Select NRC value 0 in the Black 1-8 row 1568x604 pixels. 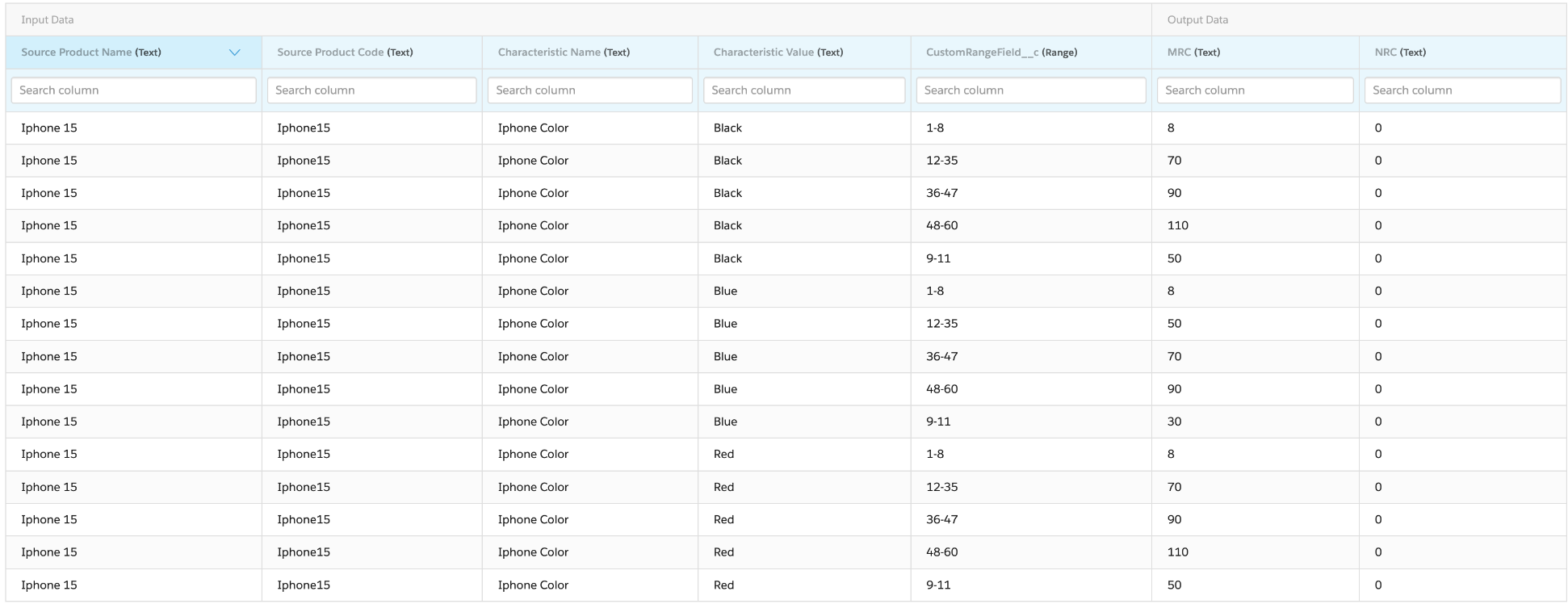[1463, 128]
